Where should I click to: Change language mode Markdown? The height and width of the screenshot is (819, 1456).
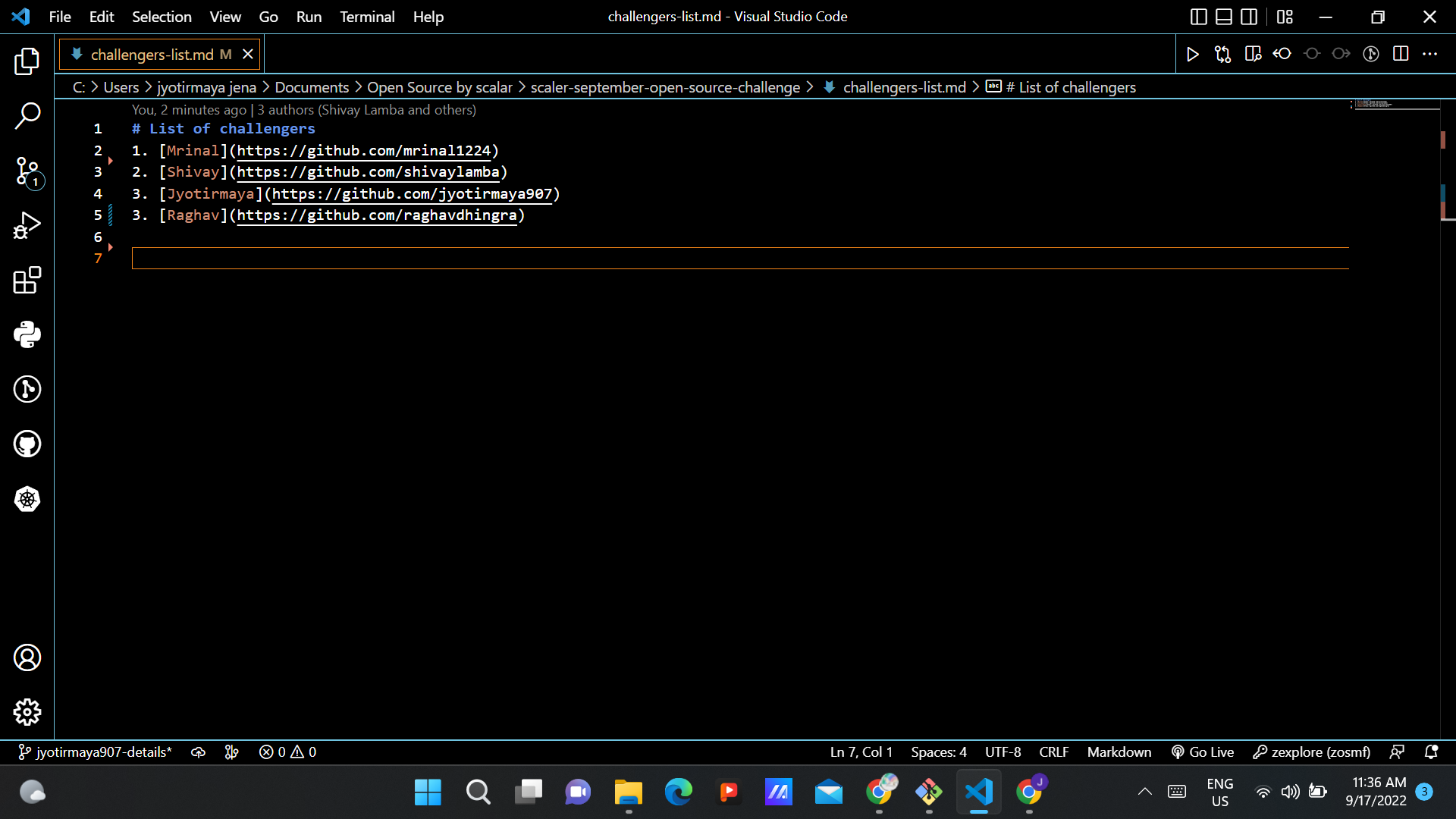[x=1119, y=752]
